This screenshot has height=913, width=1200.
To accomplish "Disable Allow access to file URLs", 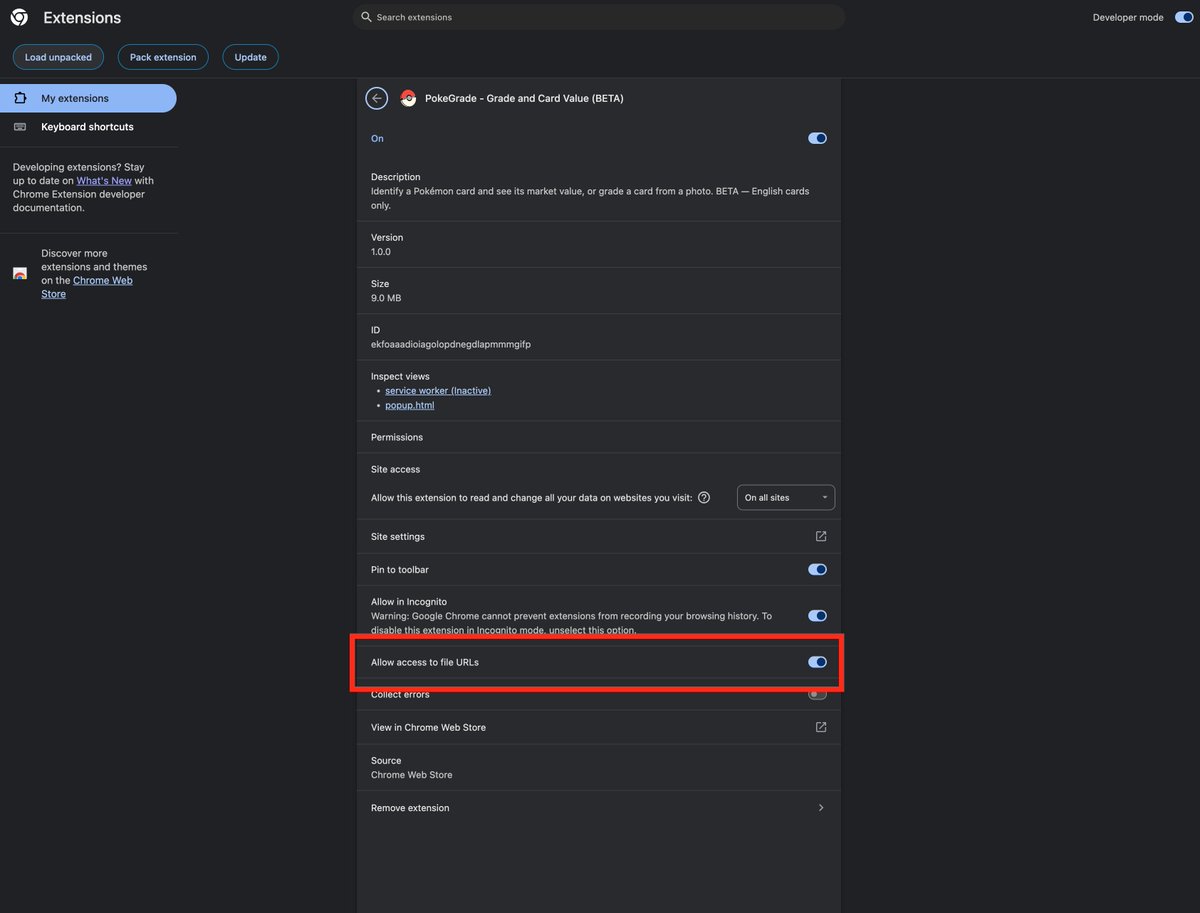I will (x=818, y=662).
